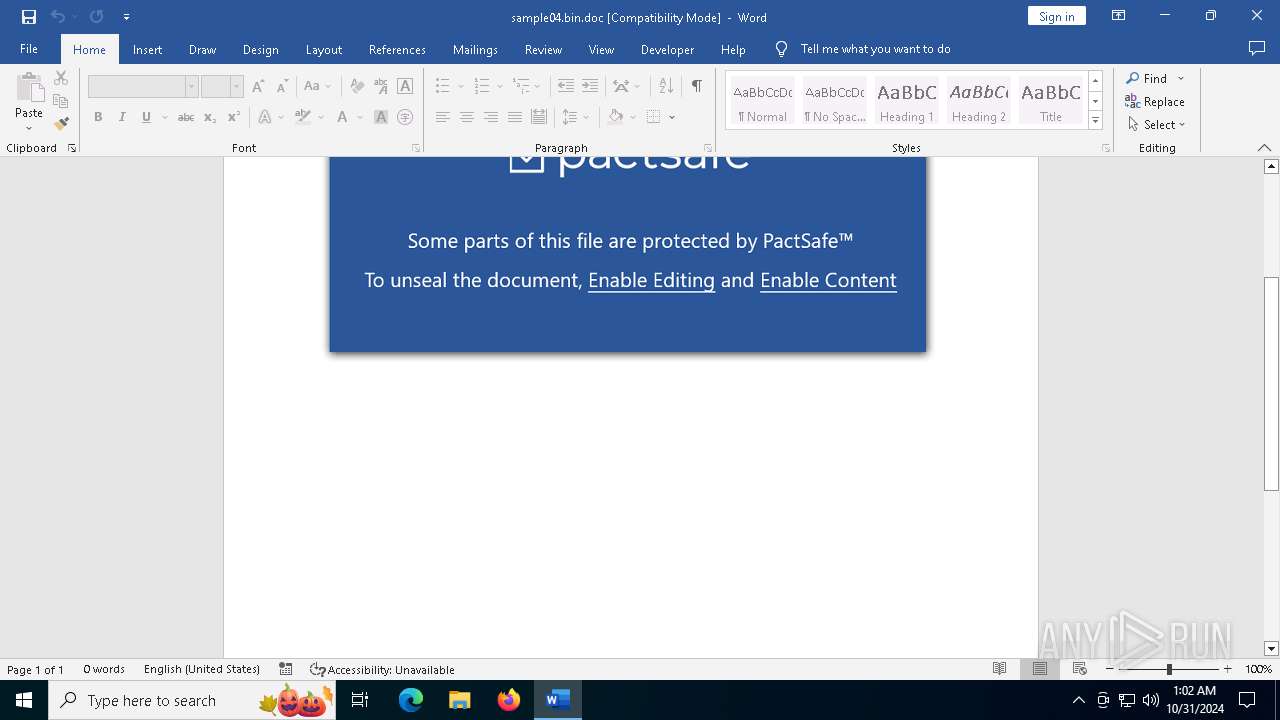
Task: Click the Sign in button
Action: point(1056,16)
